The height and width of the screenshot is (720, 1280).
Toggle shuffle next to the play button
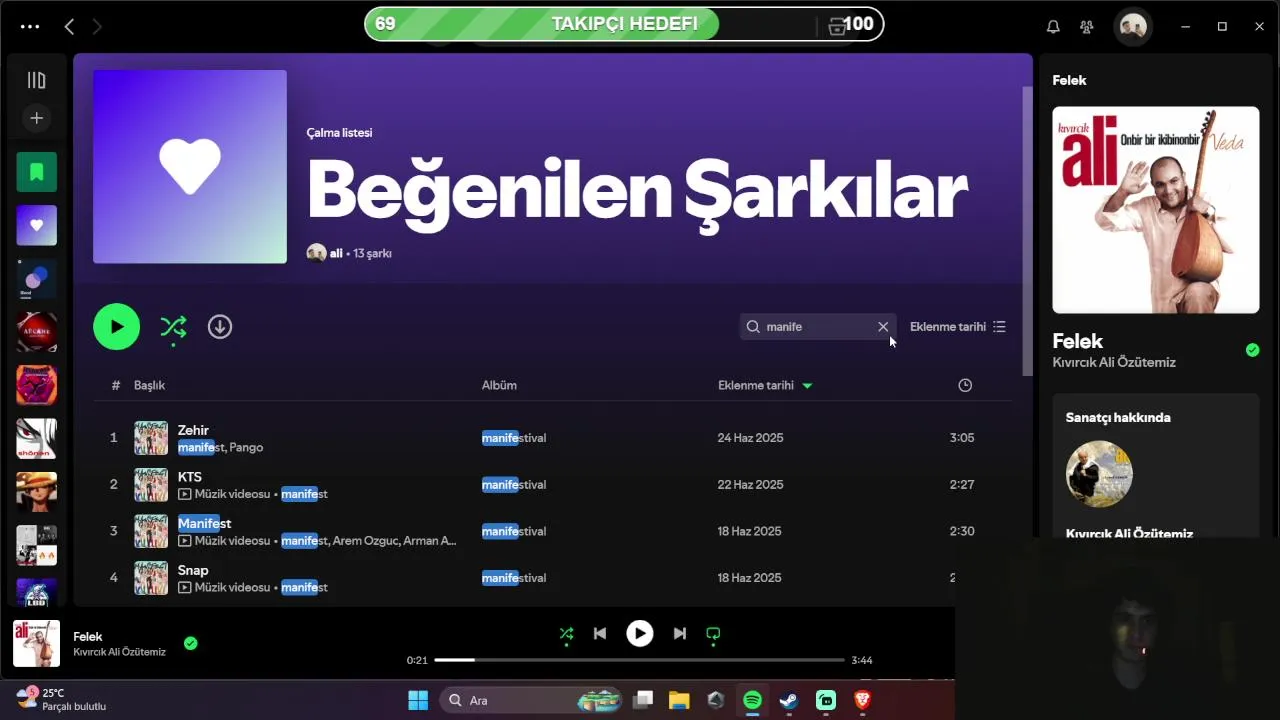pyautogui.click(x=173, y=327)
